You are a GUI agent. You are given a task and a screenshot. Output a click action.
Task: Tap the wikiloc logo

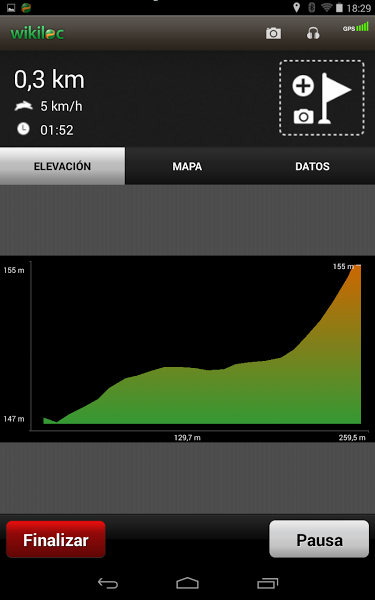37,33
